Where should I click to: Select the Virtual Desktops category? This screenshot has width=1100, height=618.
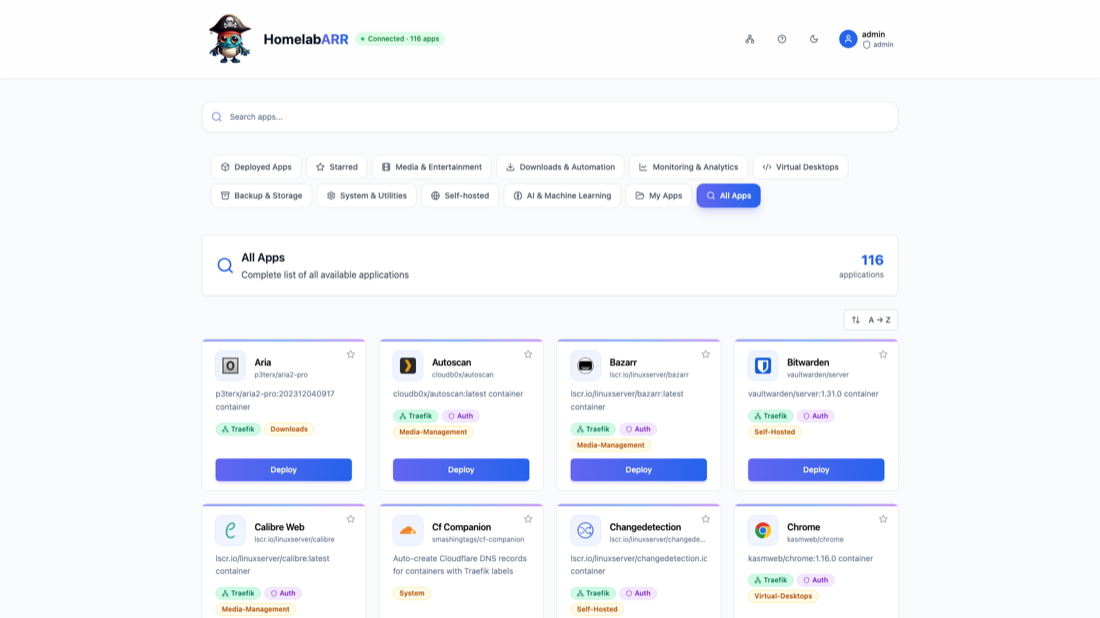click(800, 167)
